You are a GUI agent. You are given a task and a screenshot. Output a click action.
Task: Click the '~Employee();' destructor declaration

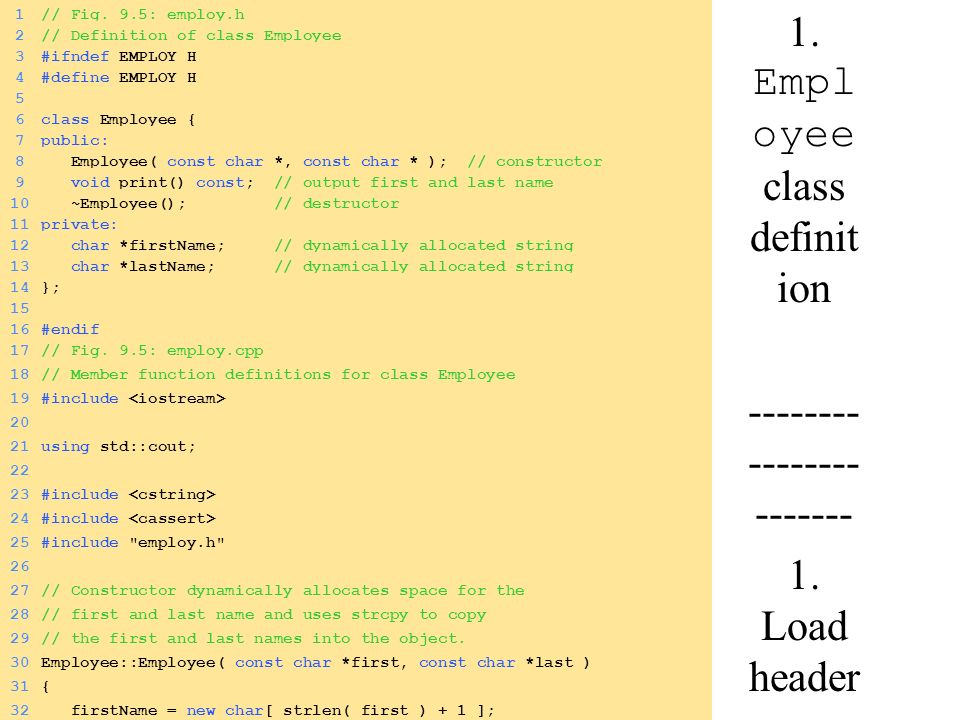click(128, 203)
